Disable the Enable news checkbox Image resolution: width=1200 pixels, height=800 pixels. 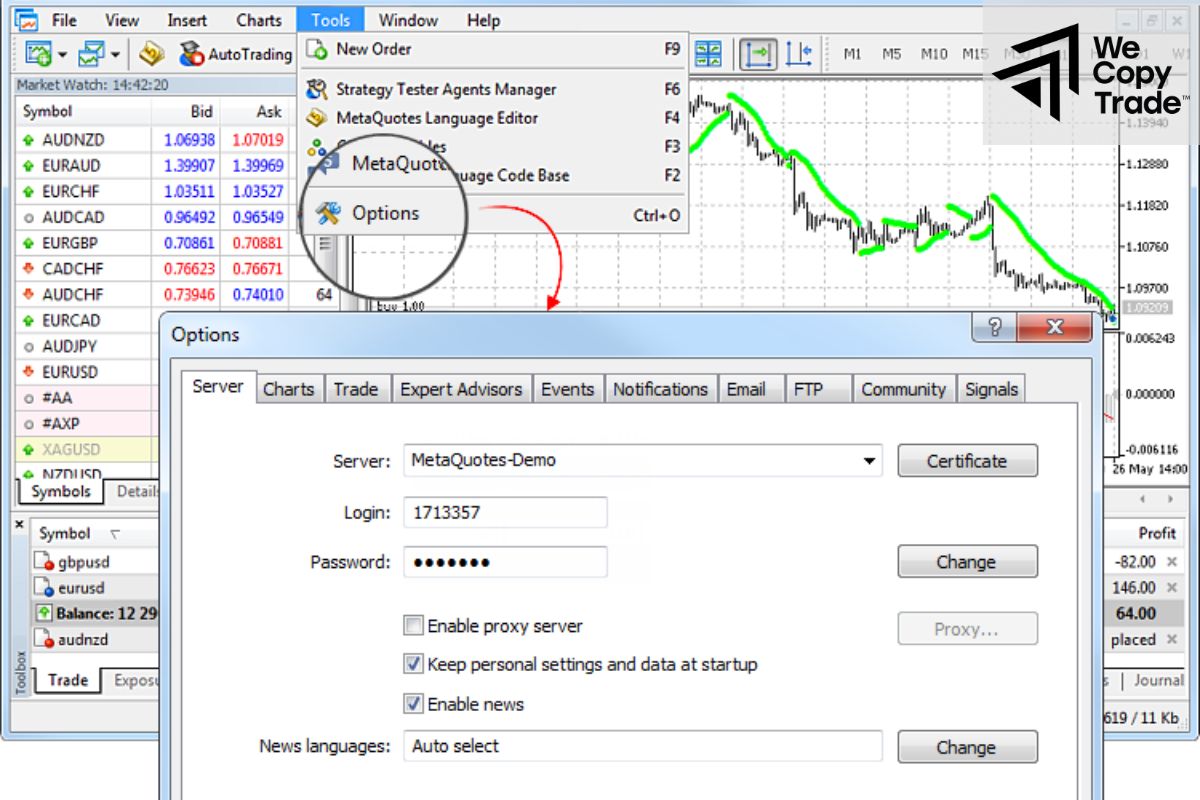pyautogui.click(x=413, y=704)
